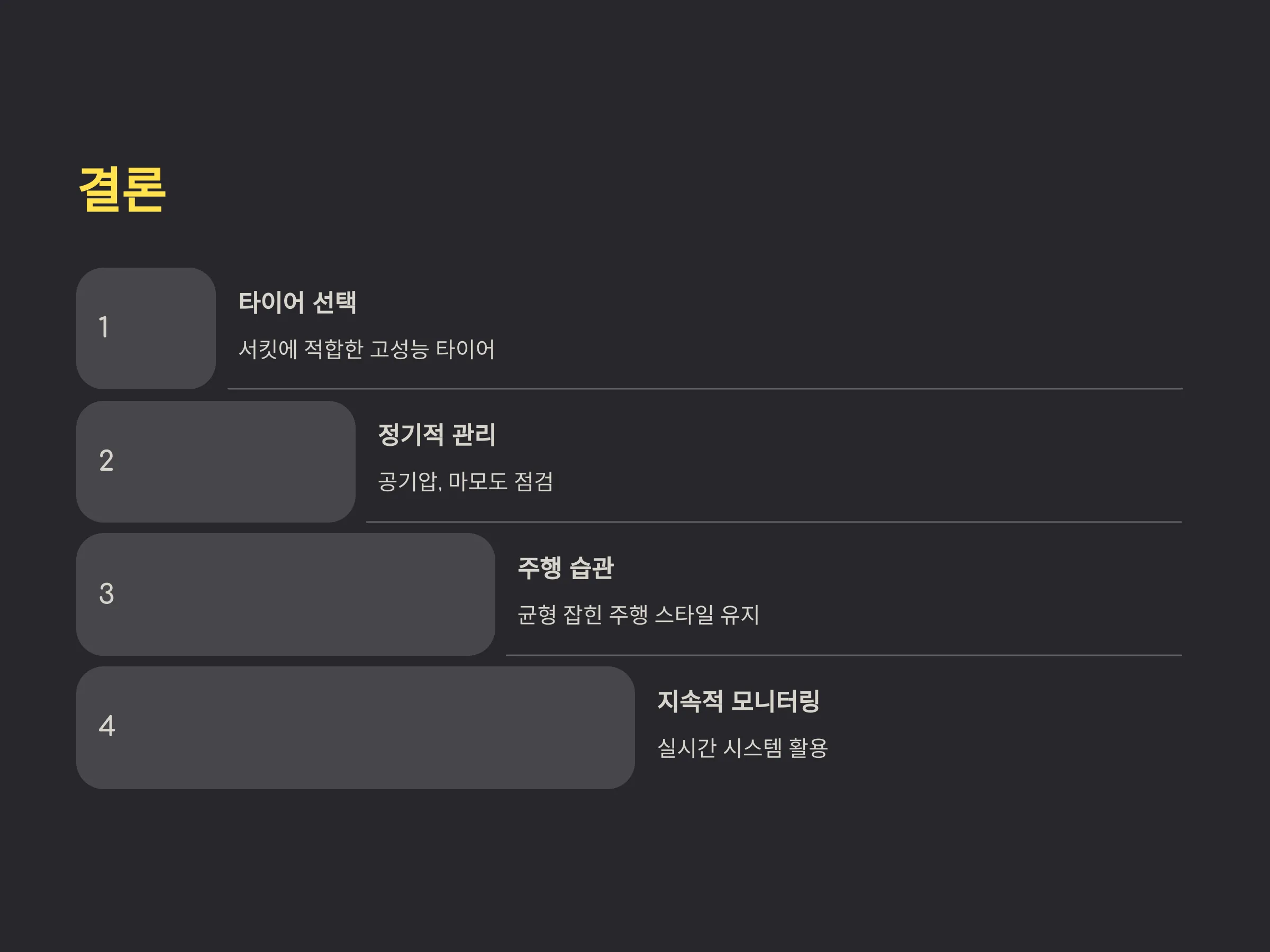Click the yellow 결론 title
The height and width of the screenshot is (952, 1270).
(122, 190)
